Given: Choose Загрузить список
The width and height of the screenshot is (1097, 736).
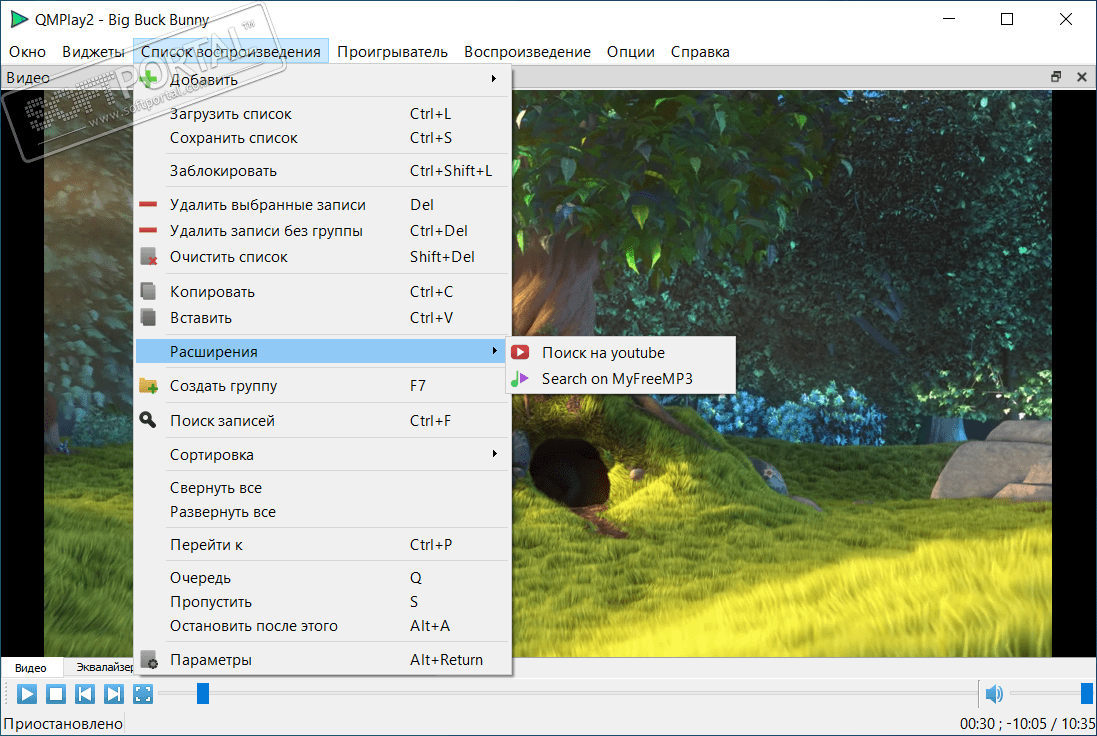Looking at the screenshot, I should point(322,113).
